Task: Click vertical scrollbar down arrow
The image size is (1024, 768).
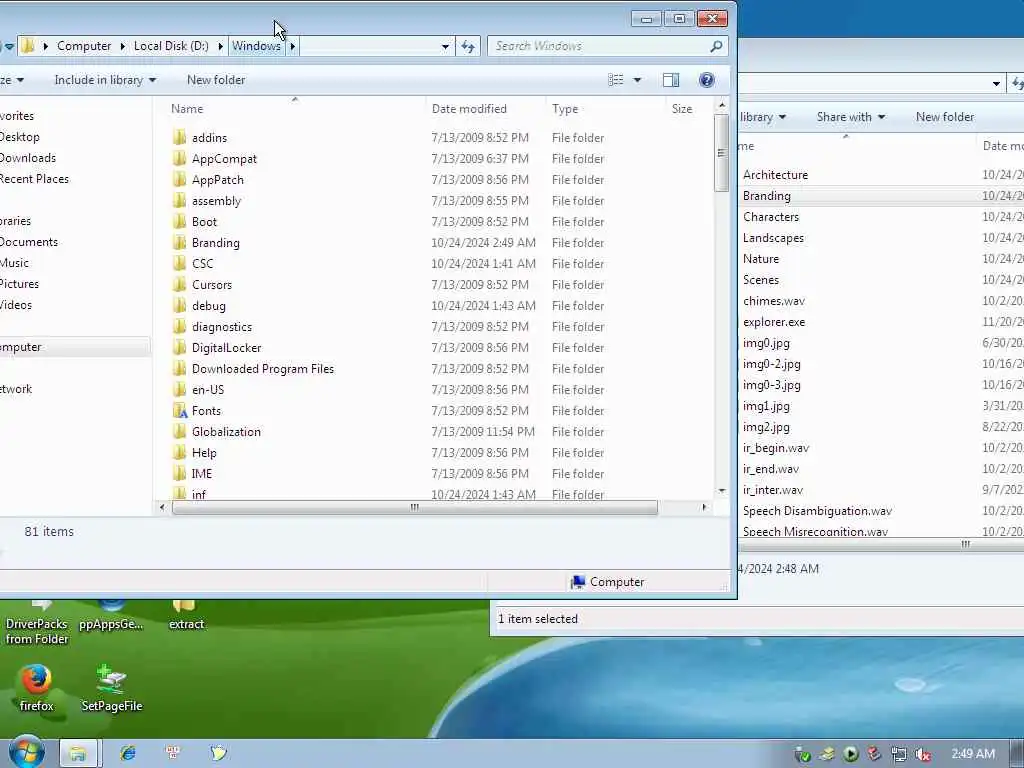Action: (721, 490)
